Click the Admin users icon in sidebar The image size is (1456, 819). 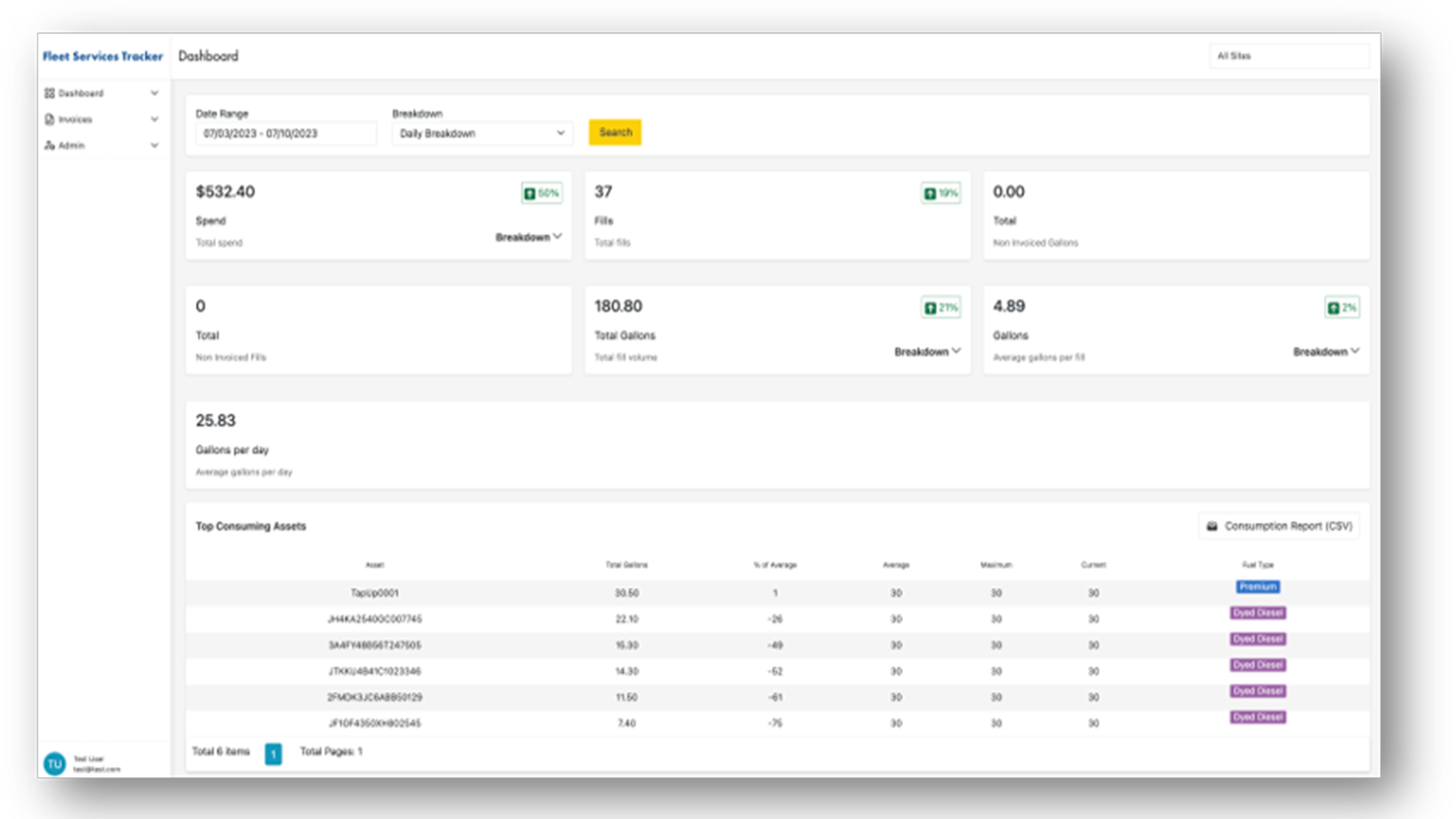(x=49, y=146)
